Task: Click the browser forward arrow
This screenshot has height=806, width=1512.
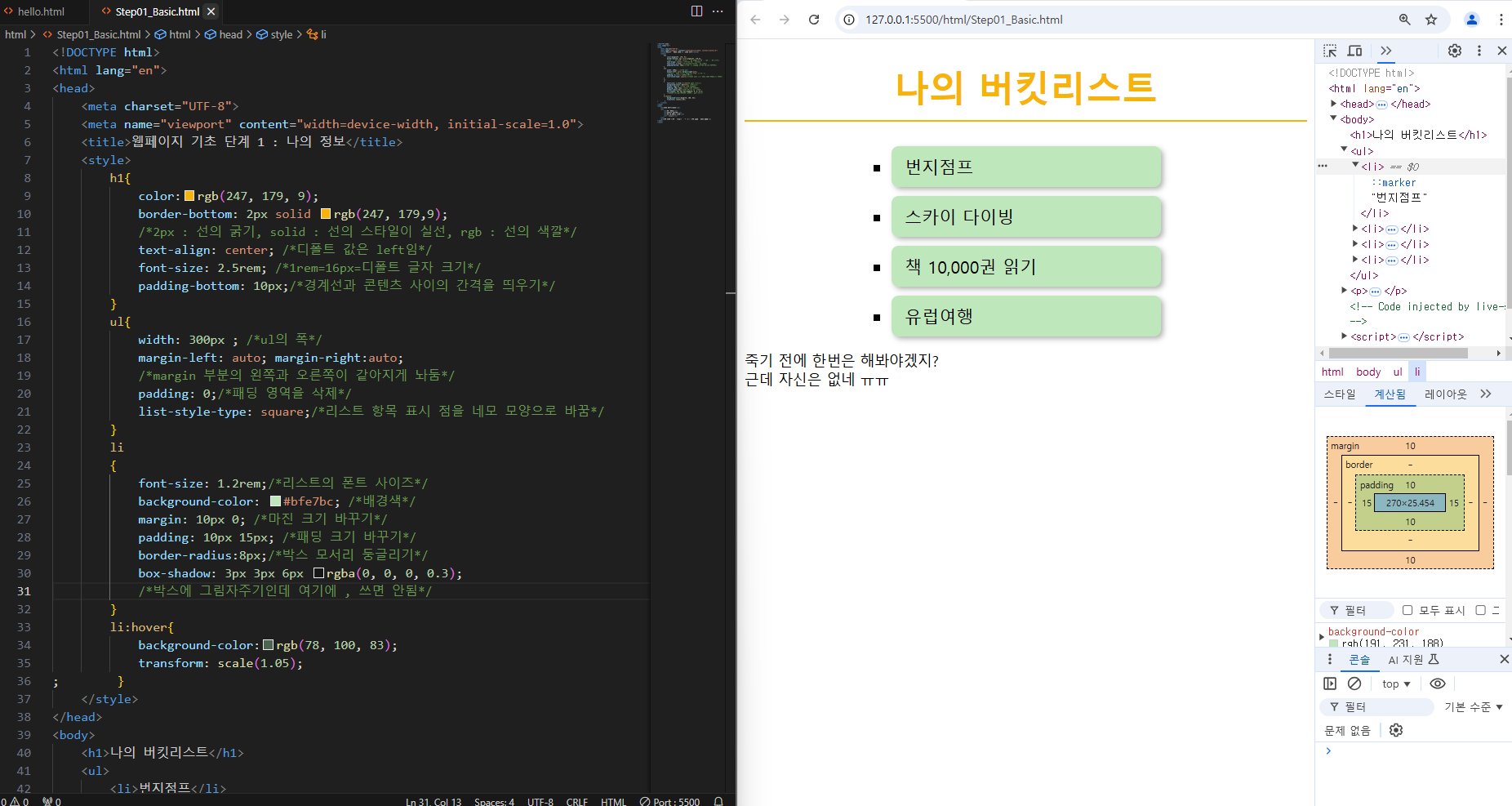Action: pos(785,20)
